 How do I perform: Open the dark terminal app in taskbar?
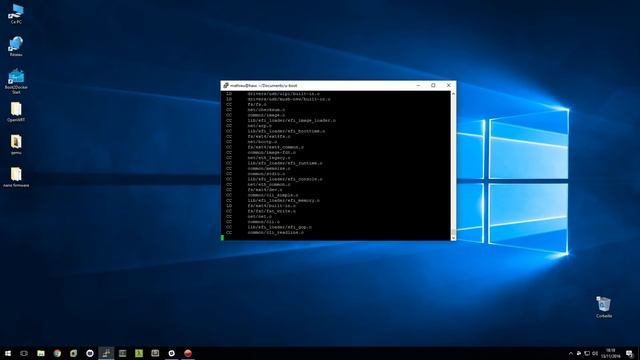tap(122, 353)
